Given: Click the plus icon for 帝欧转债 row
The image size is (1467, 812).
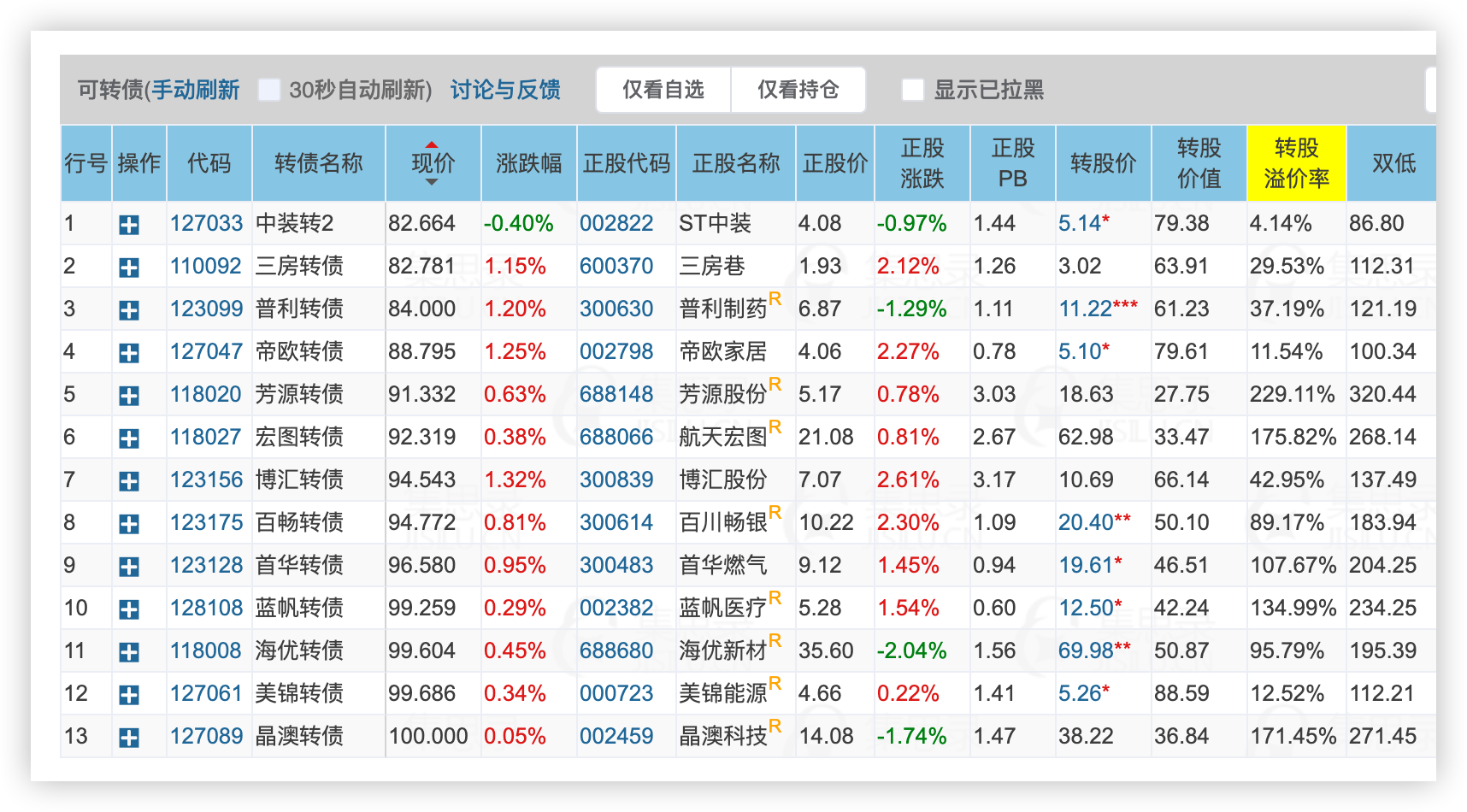Looking at the screenshot, I should click(x=129, y=353).
